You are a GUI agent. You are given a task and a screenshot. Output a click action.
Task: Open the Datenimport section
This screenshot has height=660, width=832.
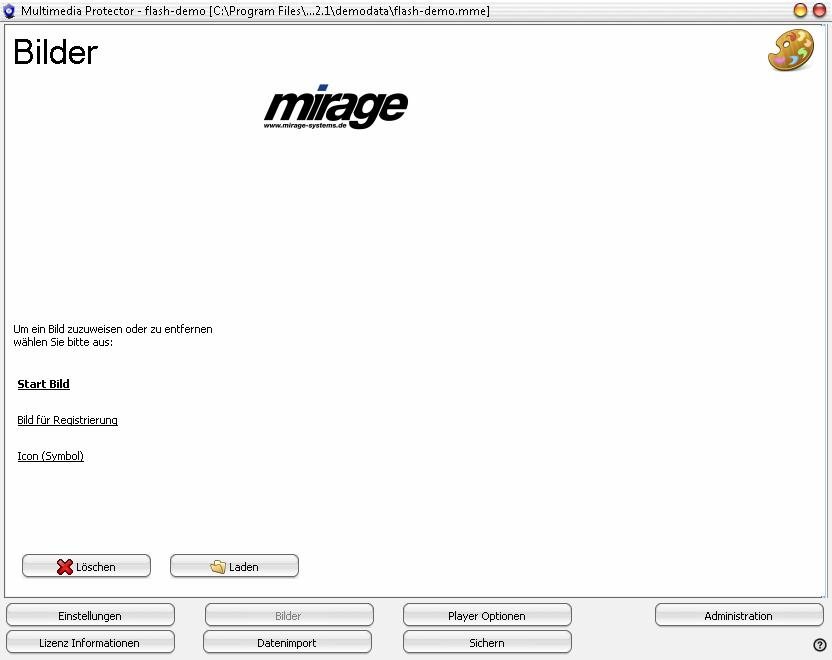pyautogui.click(x=288, y=643)
